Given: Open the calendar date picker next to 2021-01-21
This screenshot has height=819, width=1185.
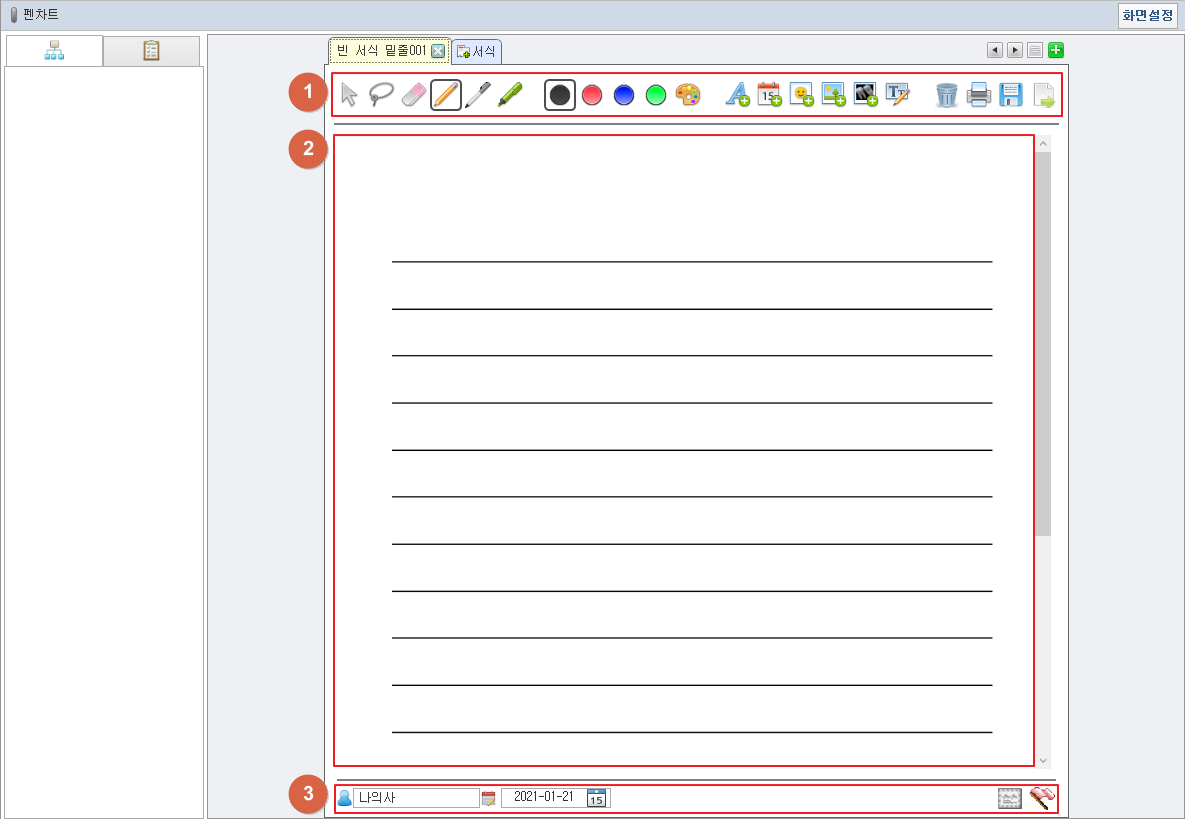Looking at the screenshot, I should pyautogui.click(x=597, y=798).
